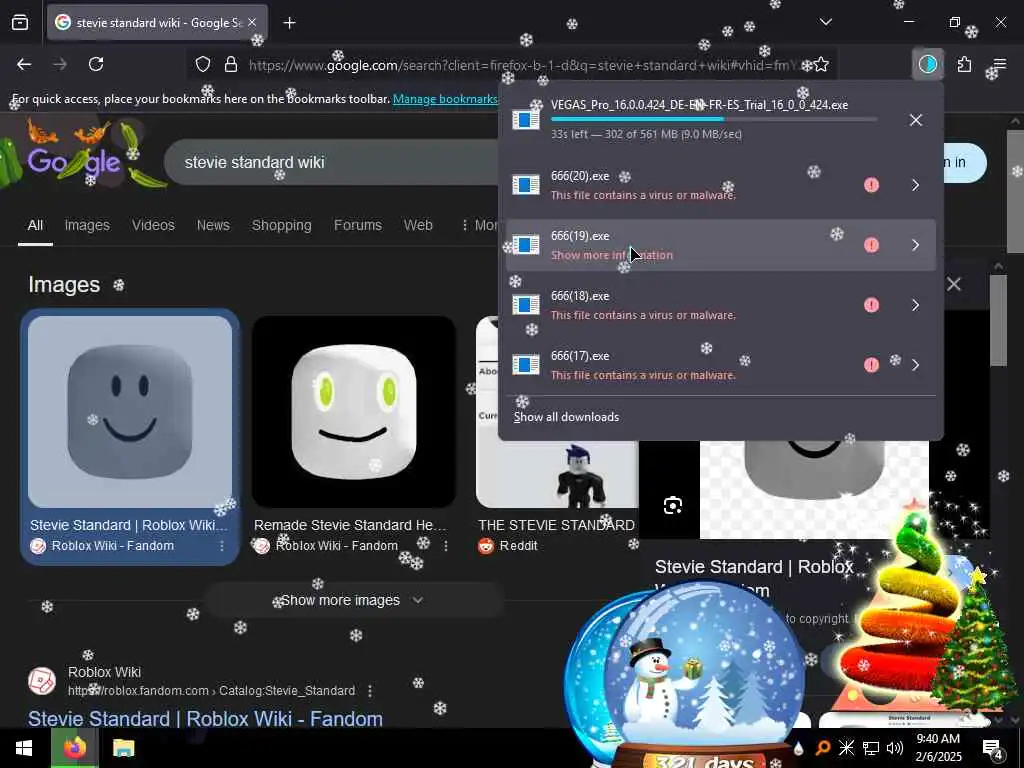Open a new tab with the plus button

(290, 23)
